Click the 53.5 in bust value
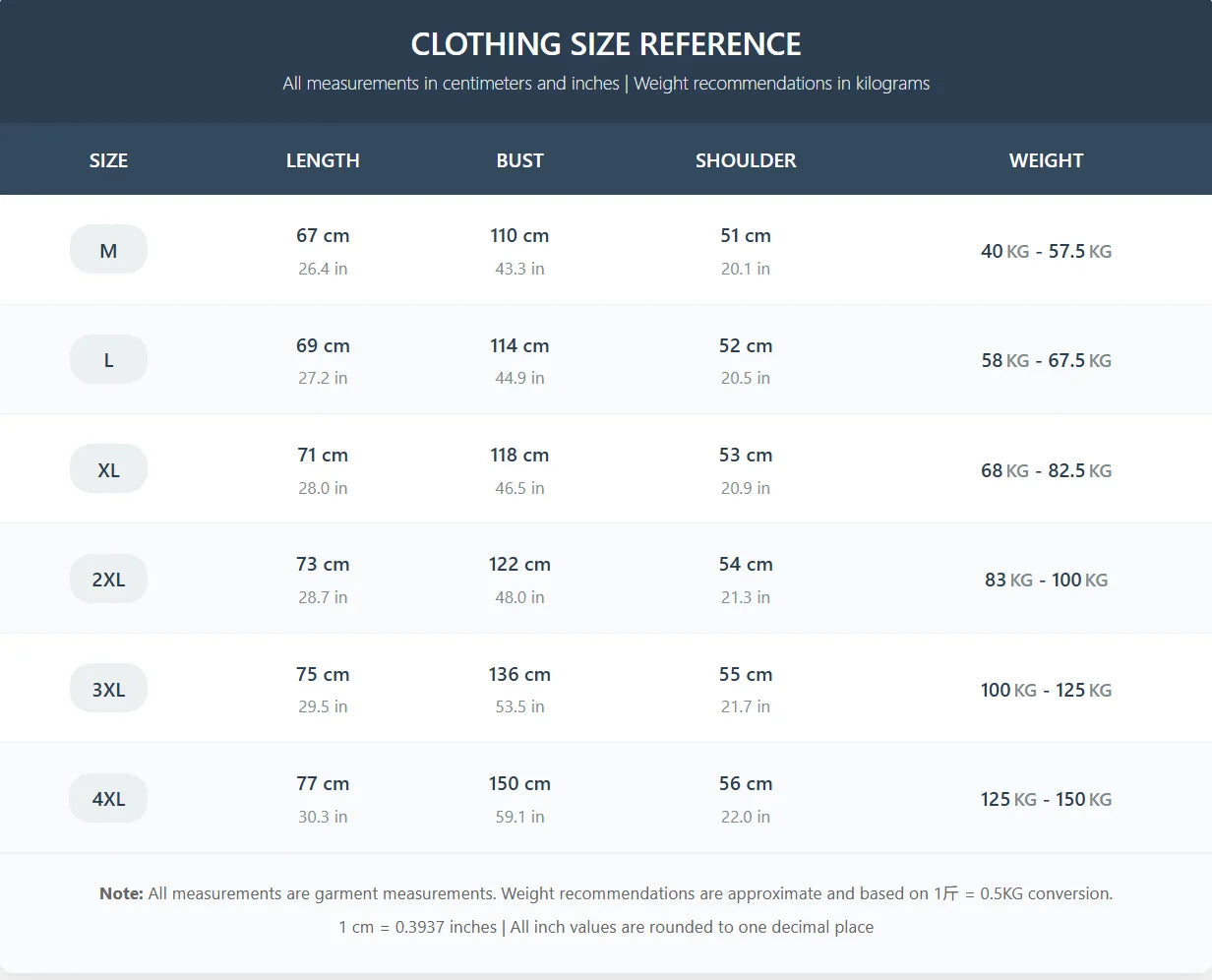 pos(519,706)
